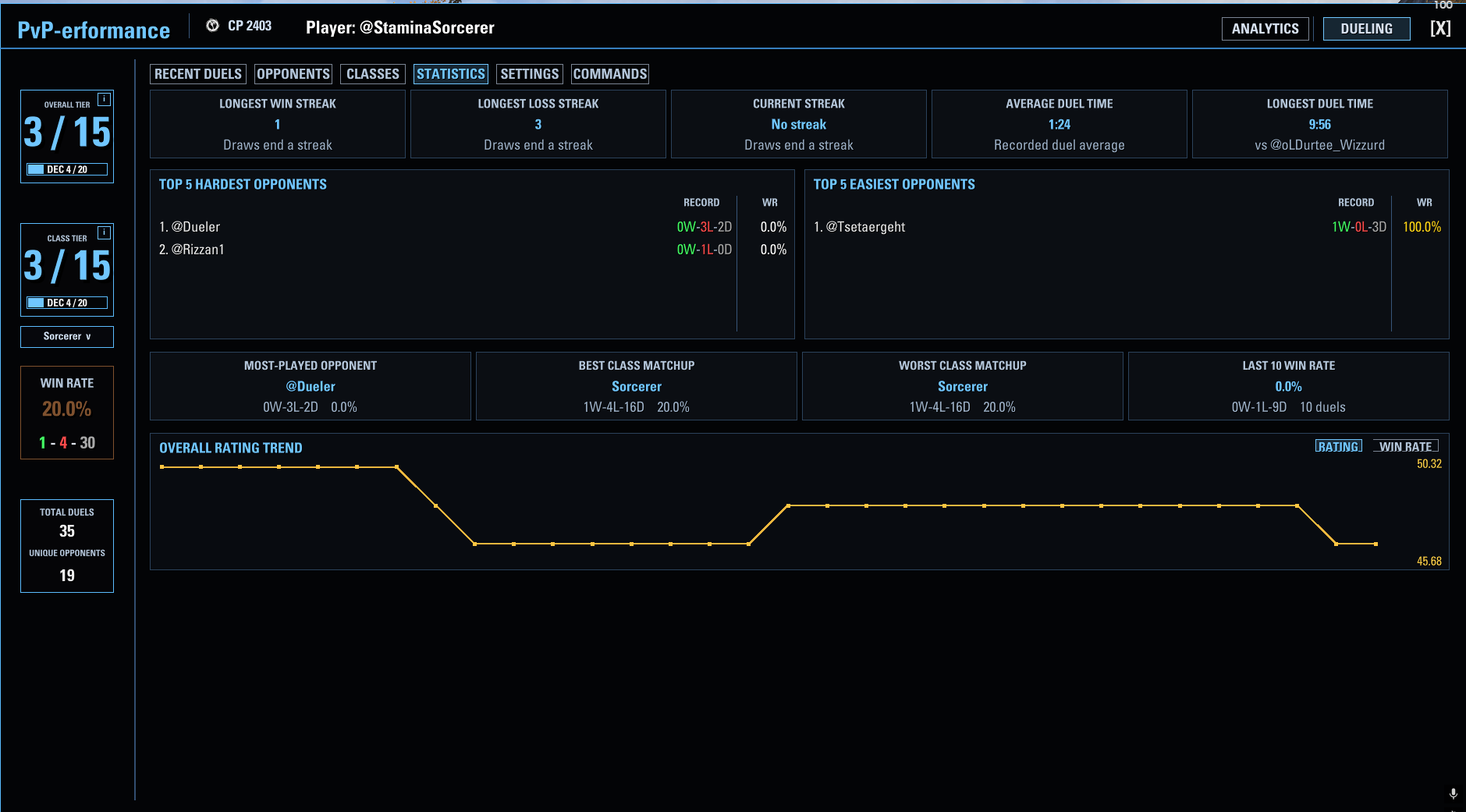Switch to ANALYTICS mode
This screenshot has height=812, width=1466.
point(1265,29)
